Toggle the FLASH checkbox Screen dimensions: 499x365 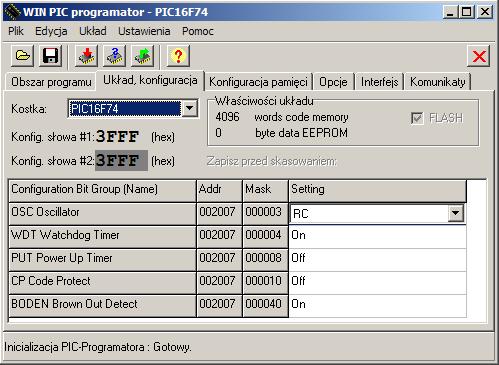click(x=417, y=118)
